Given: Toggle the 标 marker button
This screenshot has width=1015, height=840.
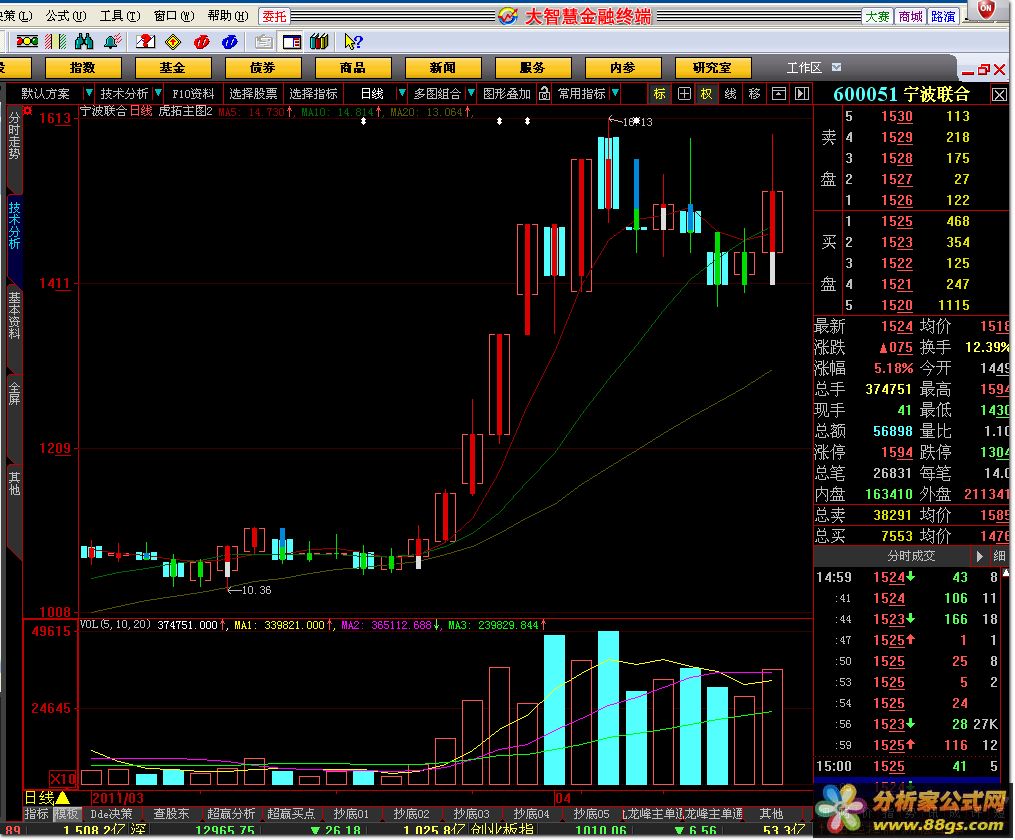Looking at the screenshot, I should coord(660,94).
